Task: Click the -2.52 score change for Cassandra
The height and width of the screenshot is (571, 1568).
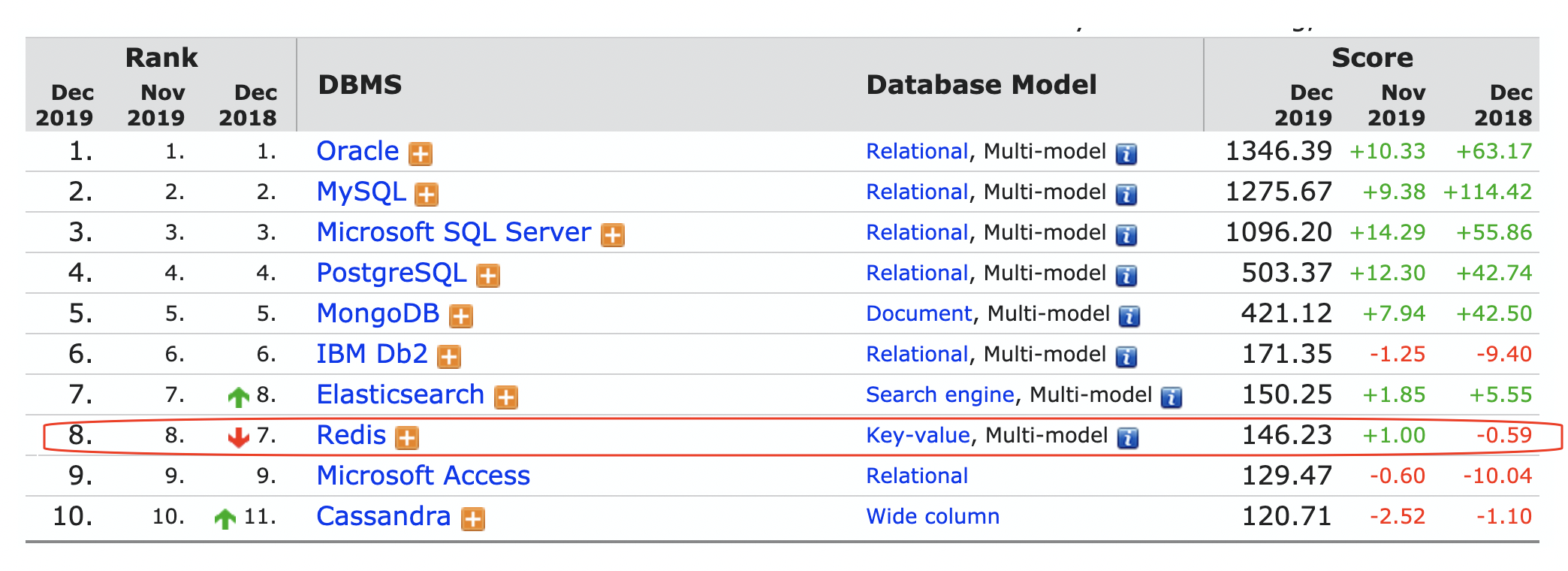Action: [1398, 517]
